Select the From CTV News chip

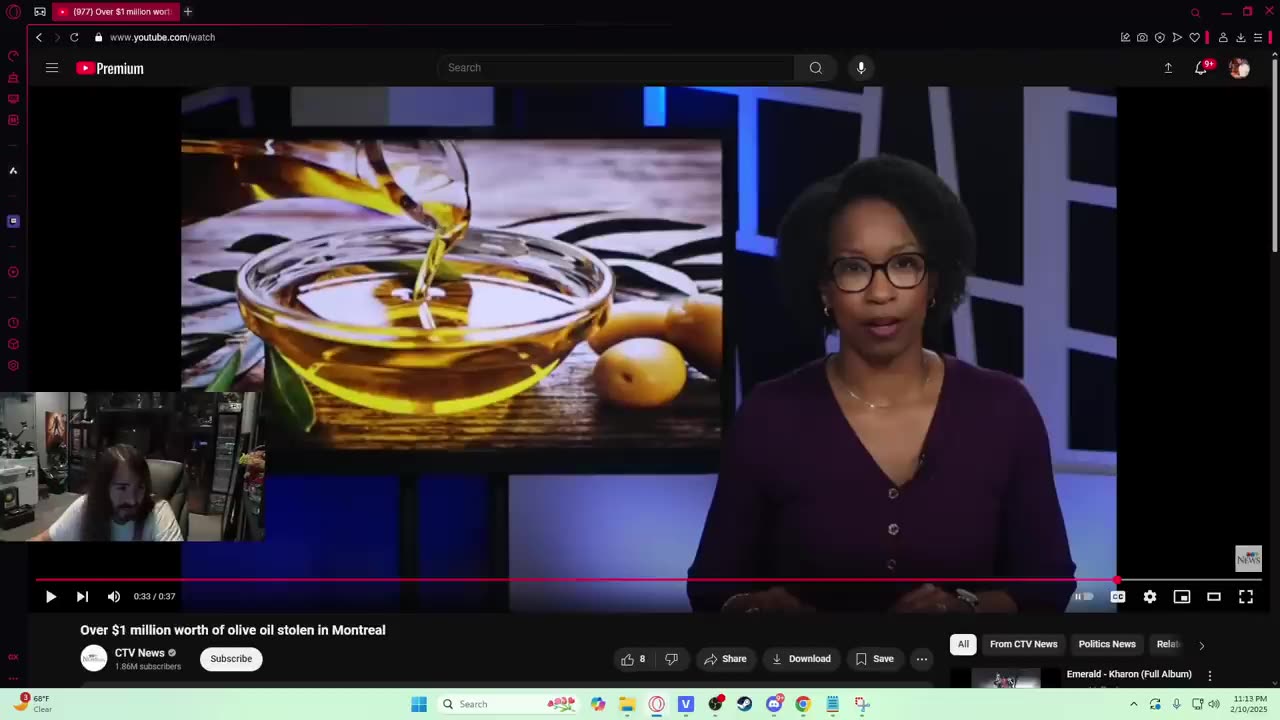click(1023, 644)
